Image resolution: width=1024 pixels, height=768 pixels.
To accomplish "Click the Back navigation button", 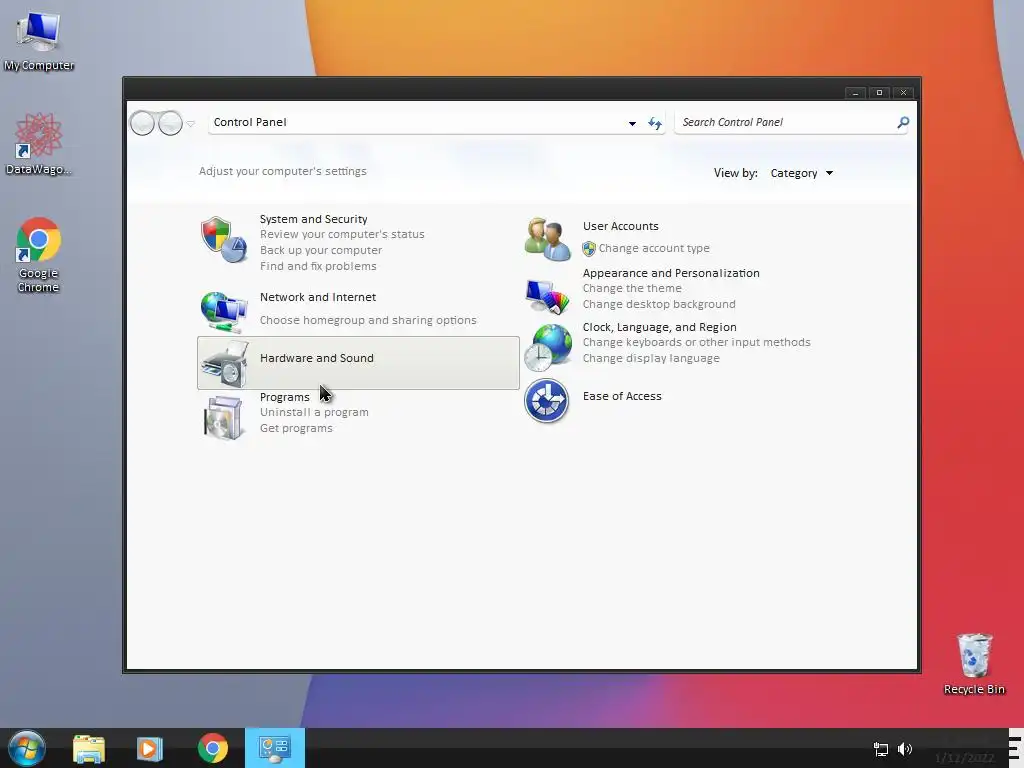I will coord(142,123).
